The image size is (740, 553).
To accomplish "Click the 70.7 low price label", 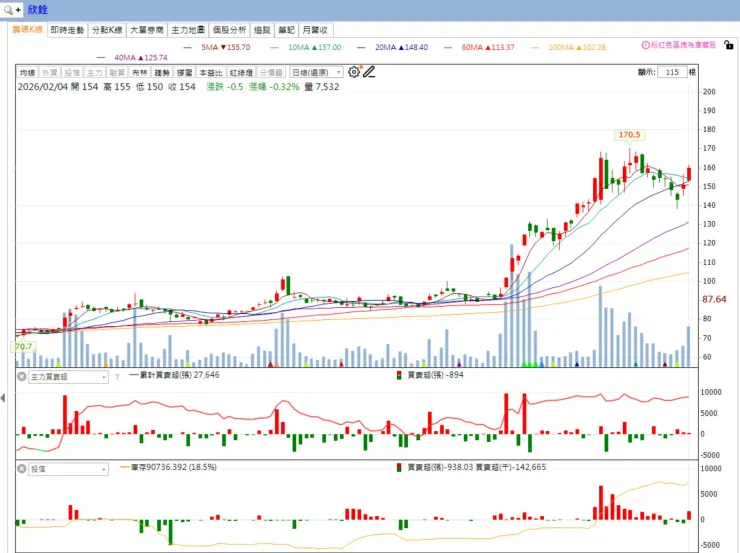I will (23, 347).
